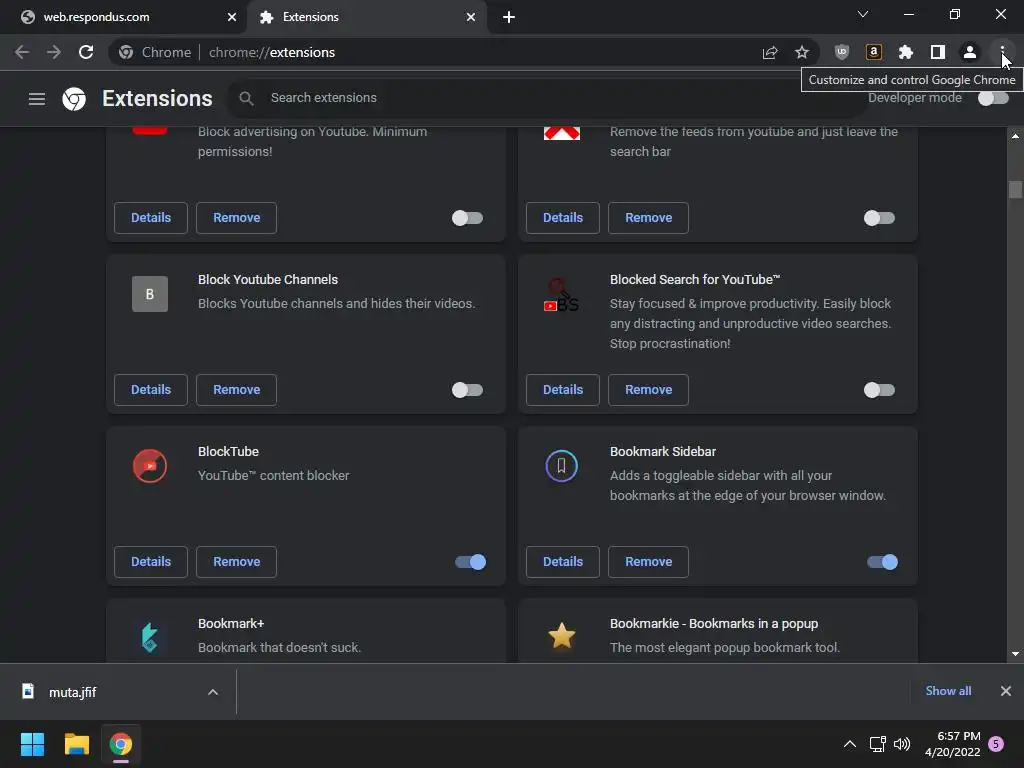The width and height of the screenshot is (1024, 768).
Task: Go back with the browser back arrow
Action: coord(22,52)
